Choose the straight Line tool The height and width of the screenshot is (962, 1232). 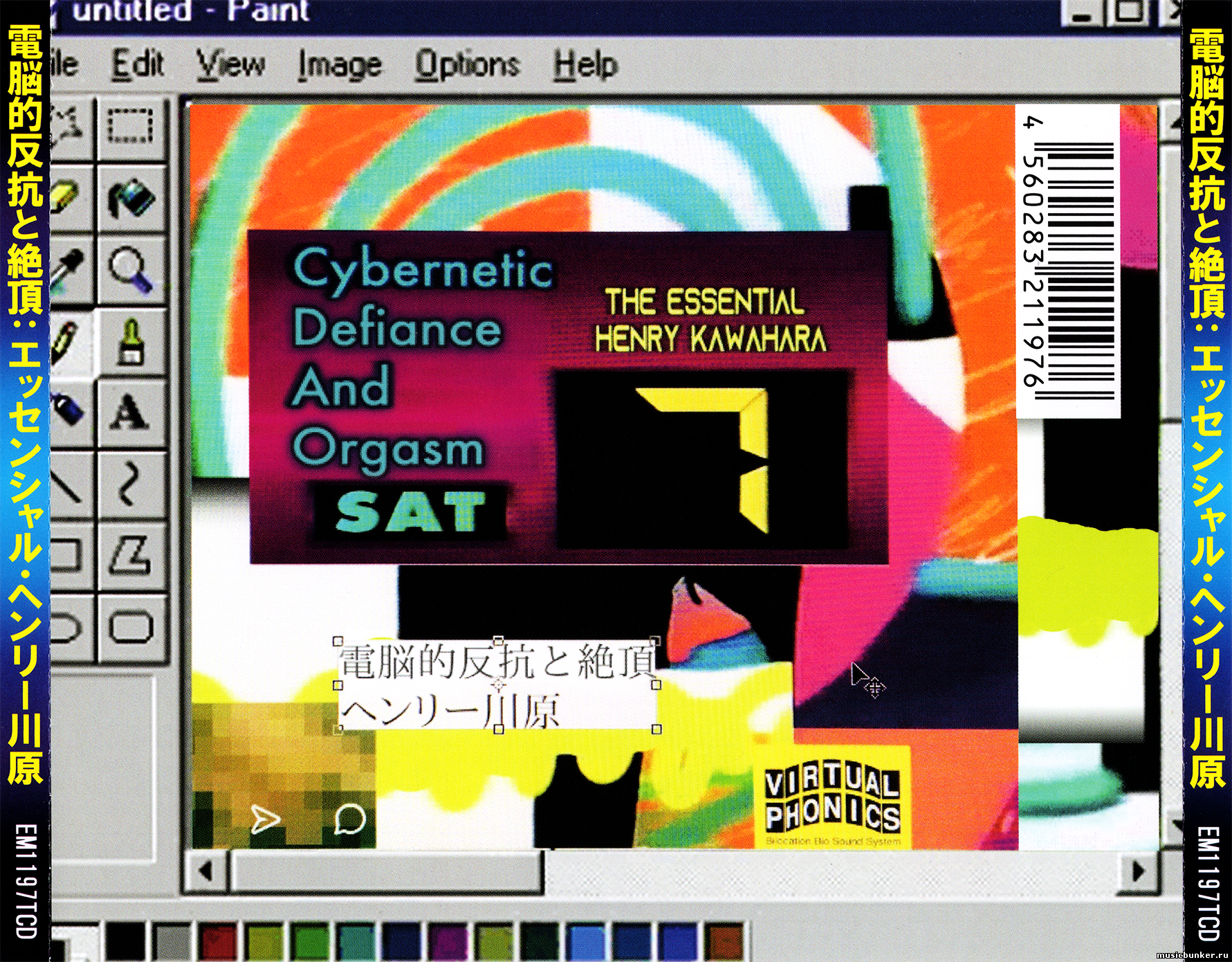(x=69, y=484)
